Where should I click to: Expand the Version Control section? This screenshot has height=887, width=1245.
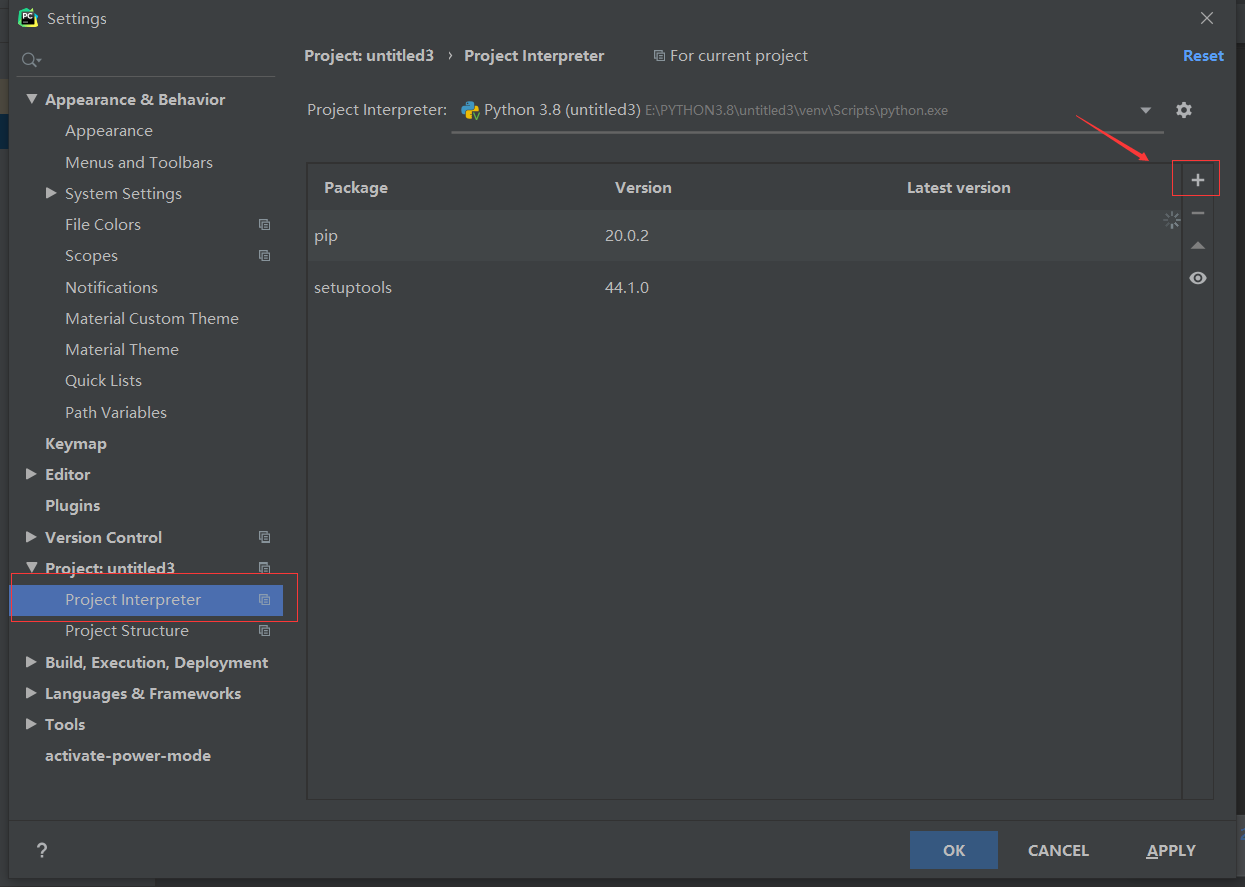[x=32, y=537]
